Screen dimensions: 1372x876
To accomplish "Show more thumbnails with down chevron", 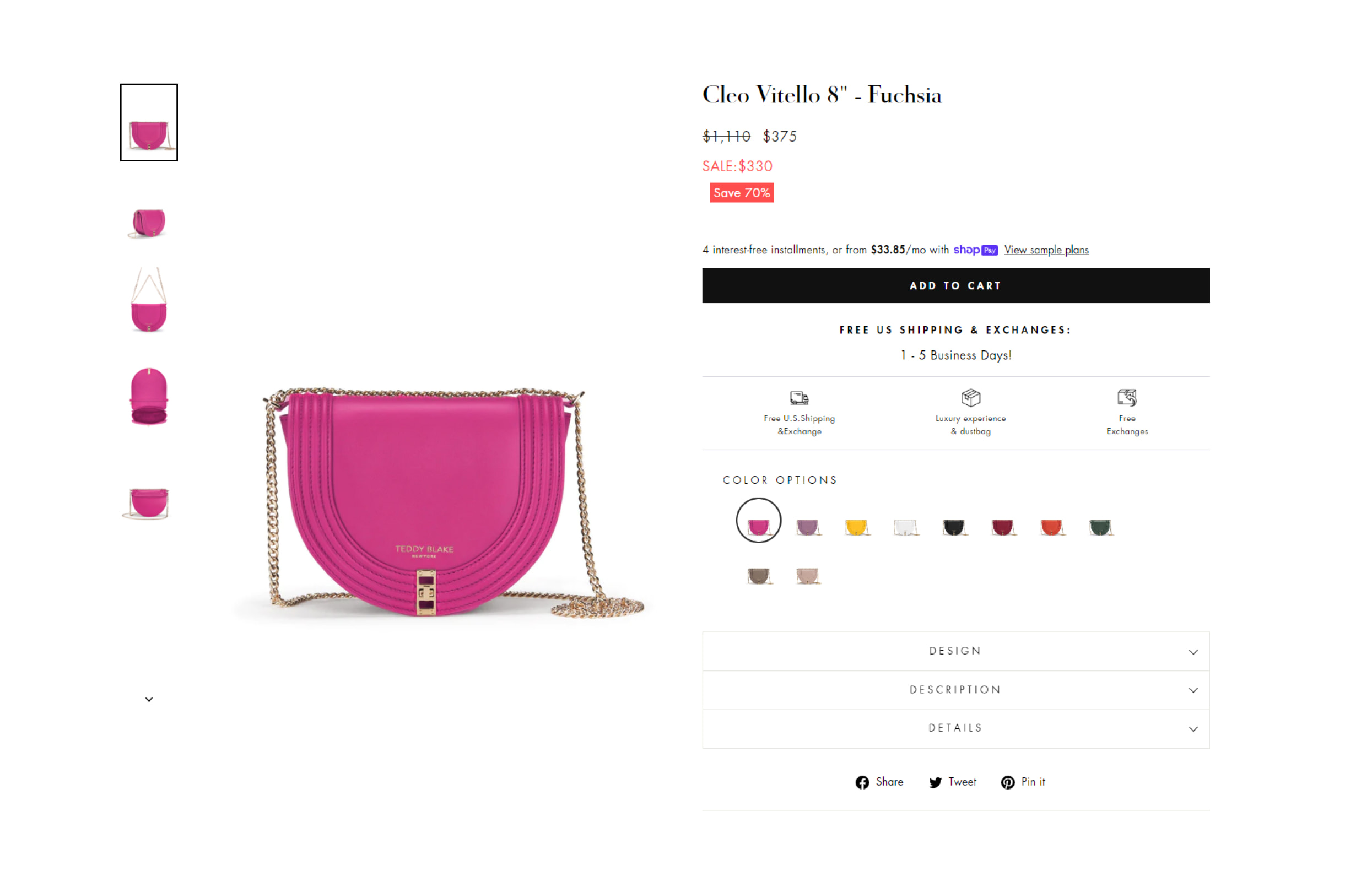I will click(x=149, y=699).
